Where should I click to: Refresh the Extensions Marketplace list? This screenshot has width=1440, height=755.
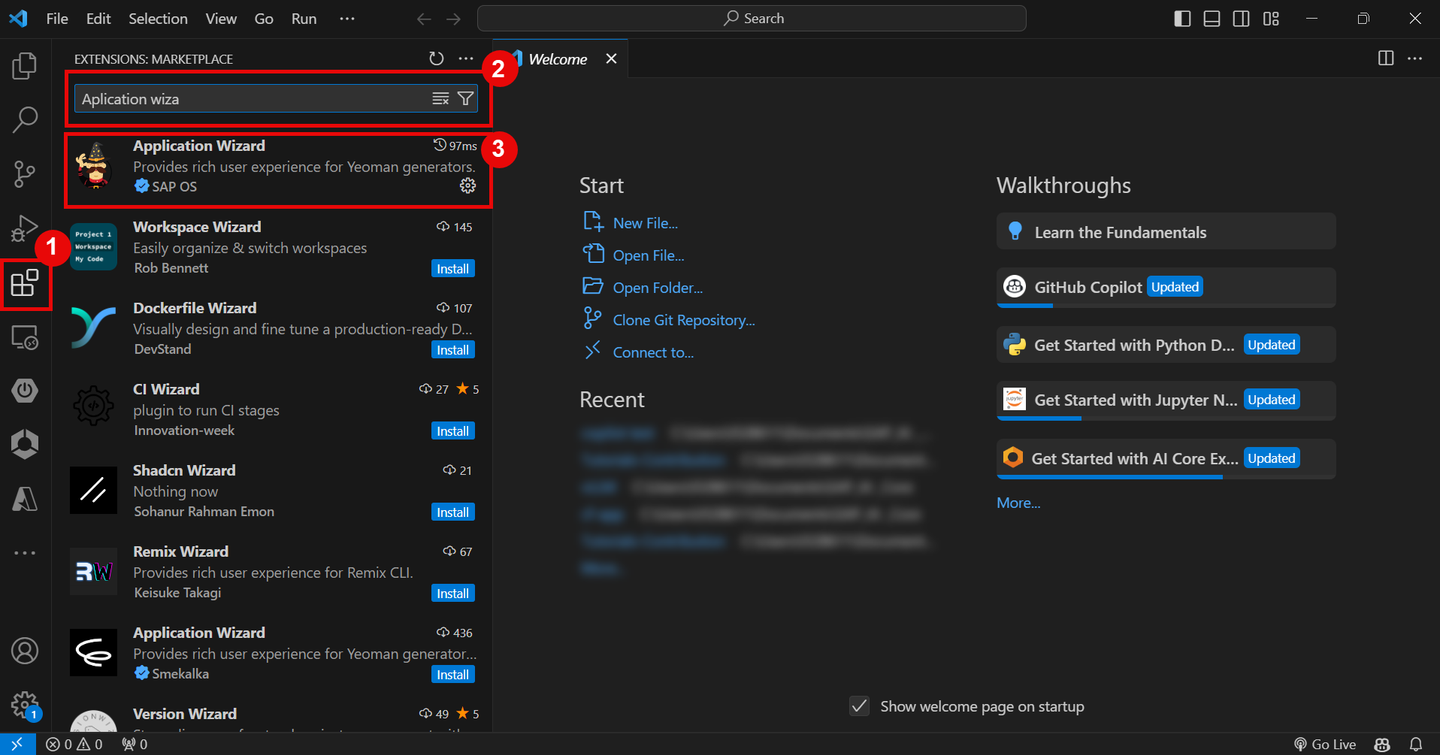pos(436,59)
